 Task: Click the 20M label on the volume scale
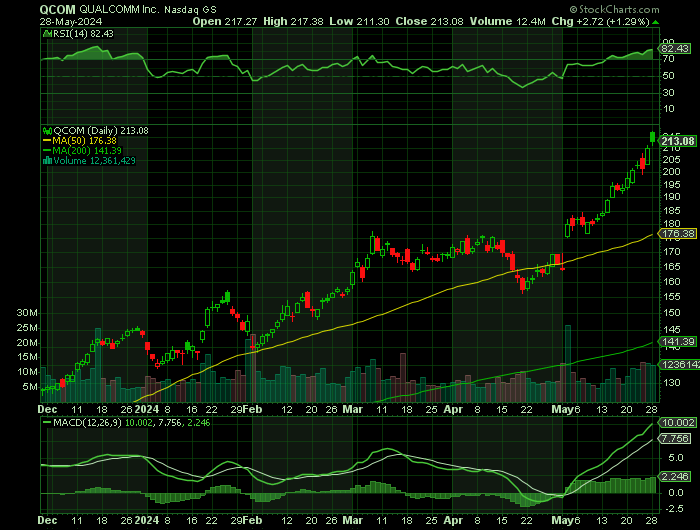tap(27, 343)
